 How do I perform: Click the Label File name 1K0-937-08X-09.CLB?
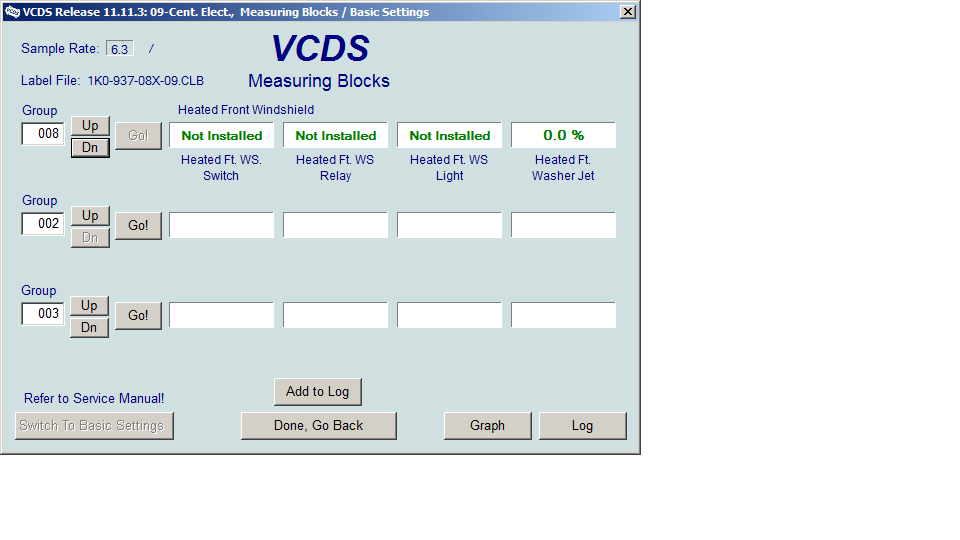point(146,81)
